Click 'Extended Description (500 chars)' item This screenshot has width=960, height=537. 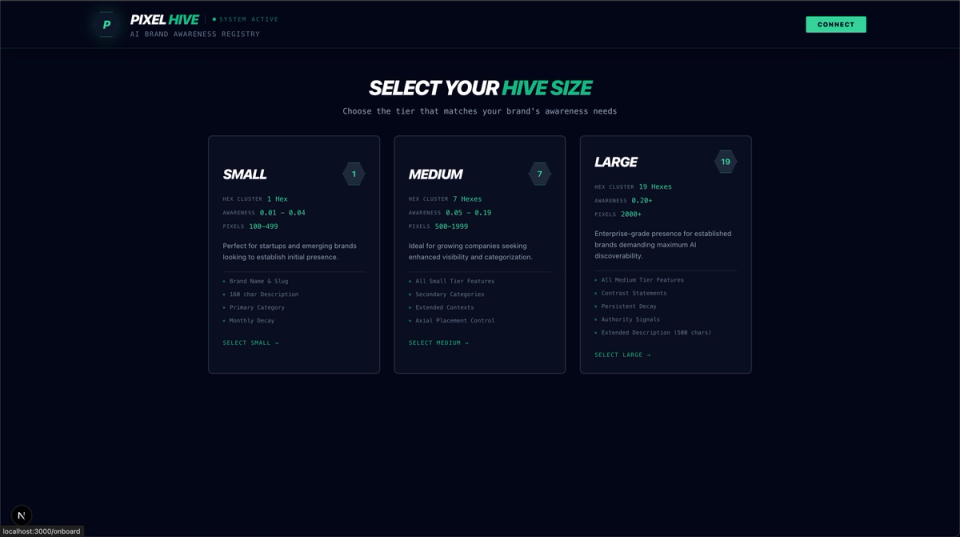tap(656, 332)
